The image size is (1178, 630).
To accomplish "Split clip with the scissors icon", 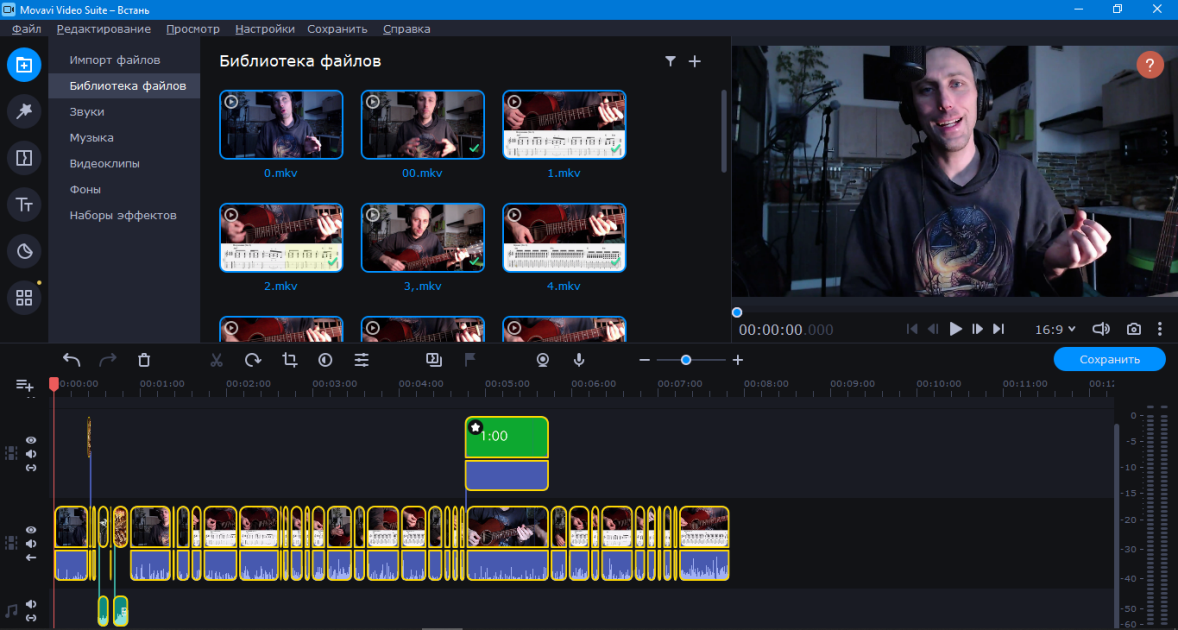I will (216, 360).
